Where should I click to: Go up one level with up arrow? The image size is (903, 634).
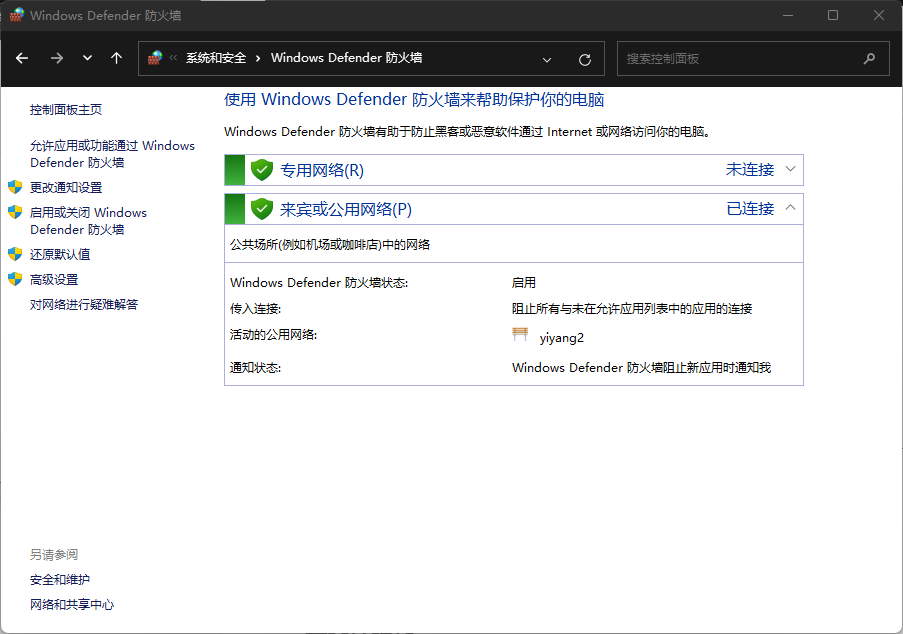(116, 58)
